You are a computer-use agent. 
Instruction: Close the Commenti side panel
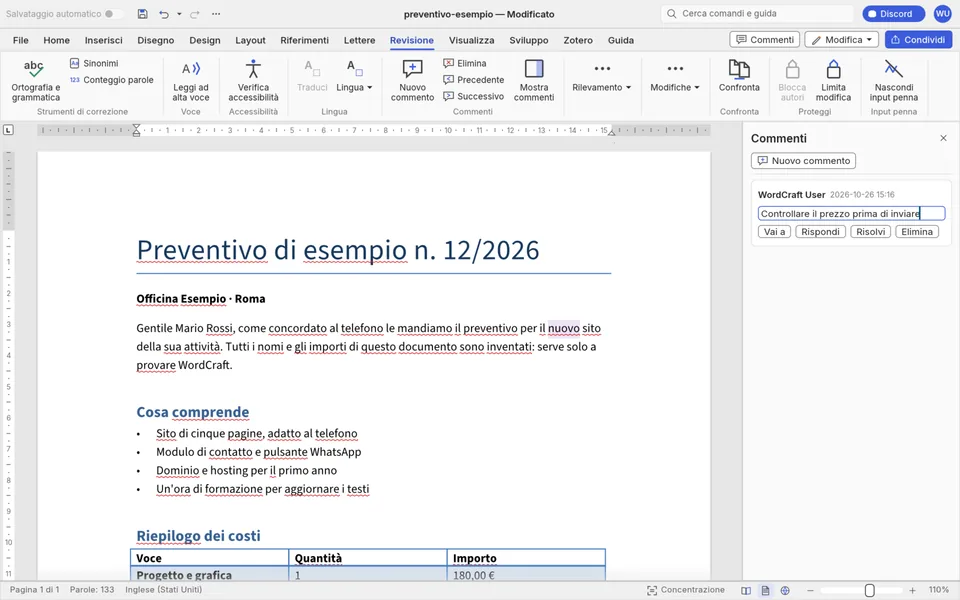[943, 138]
